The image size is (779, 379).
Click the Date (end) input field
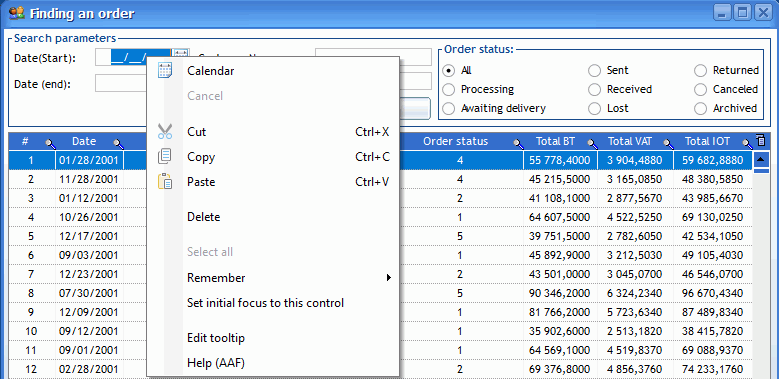tap(121, 83)
